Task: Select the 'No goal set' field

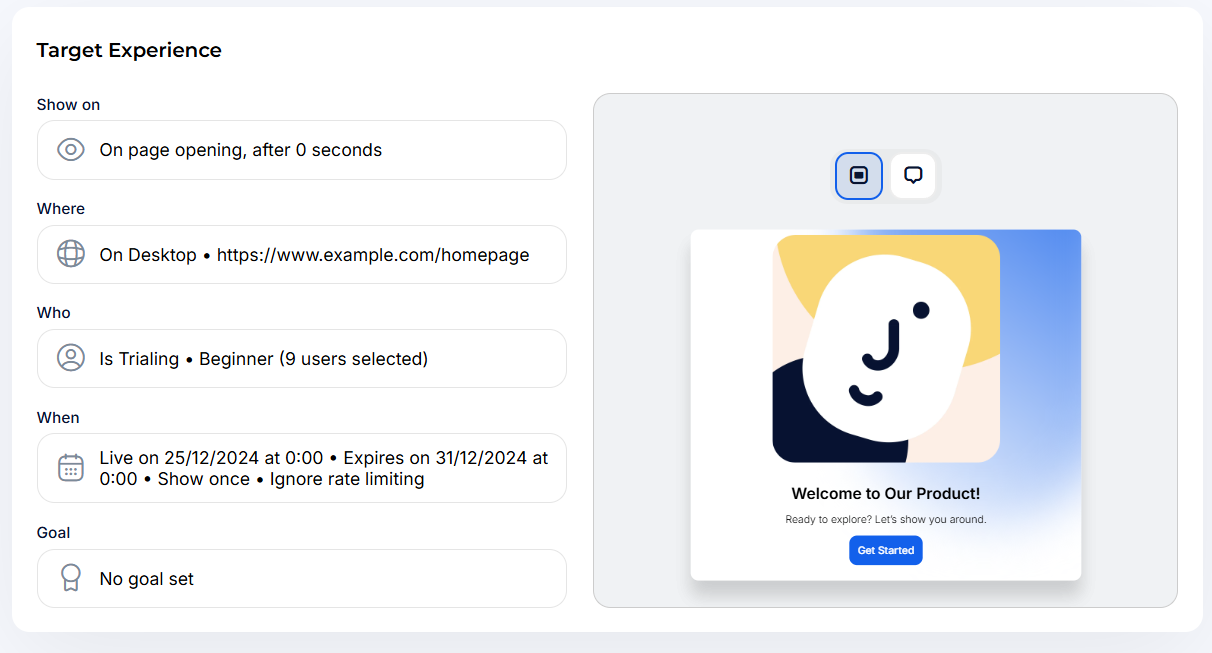Action: pos(147,579)
